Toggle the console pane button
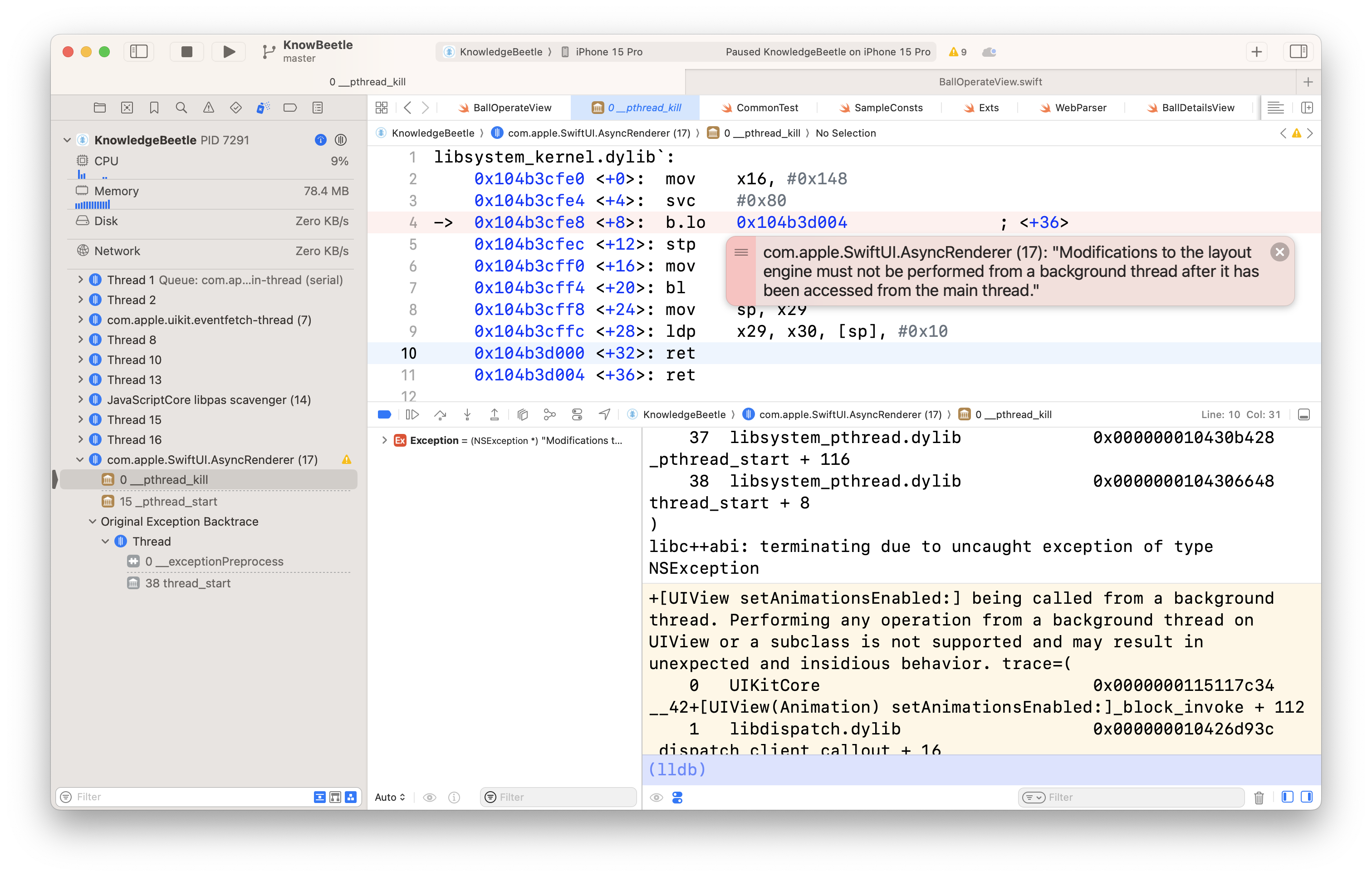Viewport: 1372px width, 877px height. click(x=1307, y=797)
